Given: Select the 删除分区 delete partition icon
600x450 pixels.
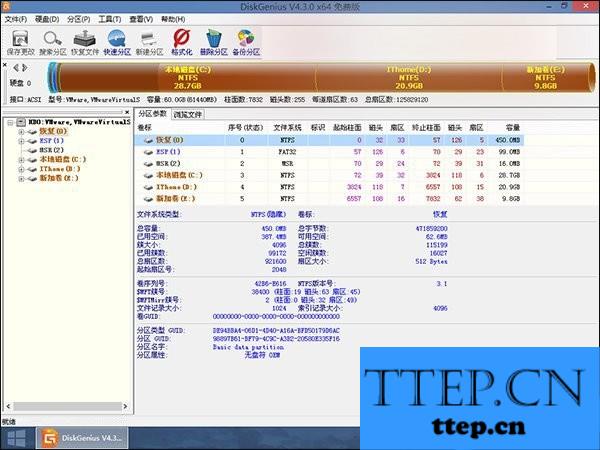Looking at the screenshot, I should point(214,42).
